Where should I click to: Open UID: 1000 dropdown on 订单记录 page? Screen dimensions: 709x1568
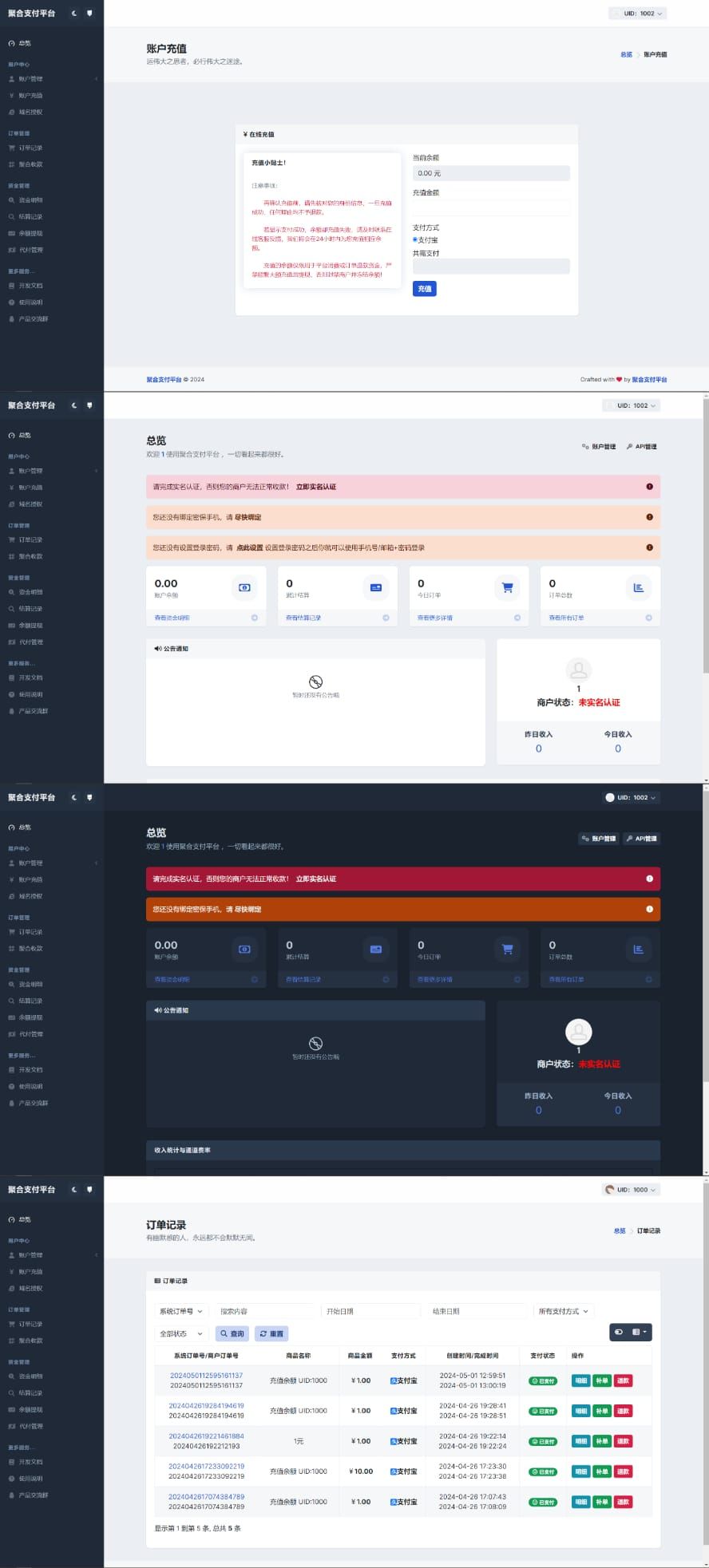pos(630,1189)
